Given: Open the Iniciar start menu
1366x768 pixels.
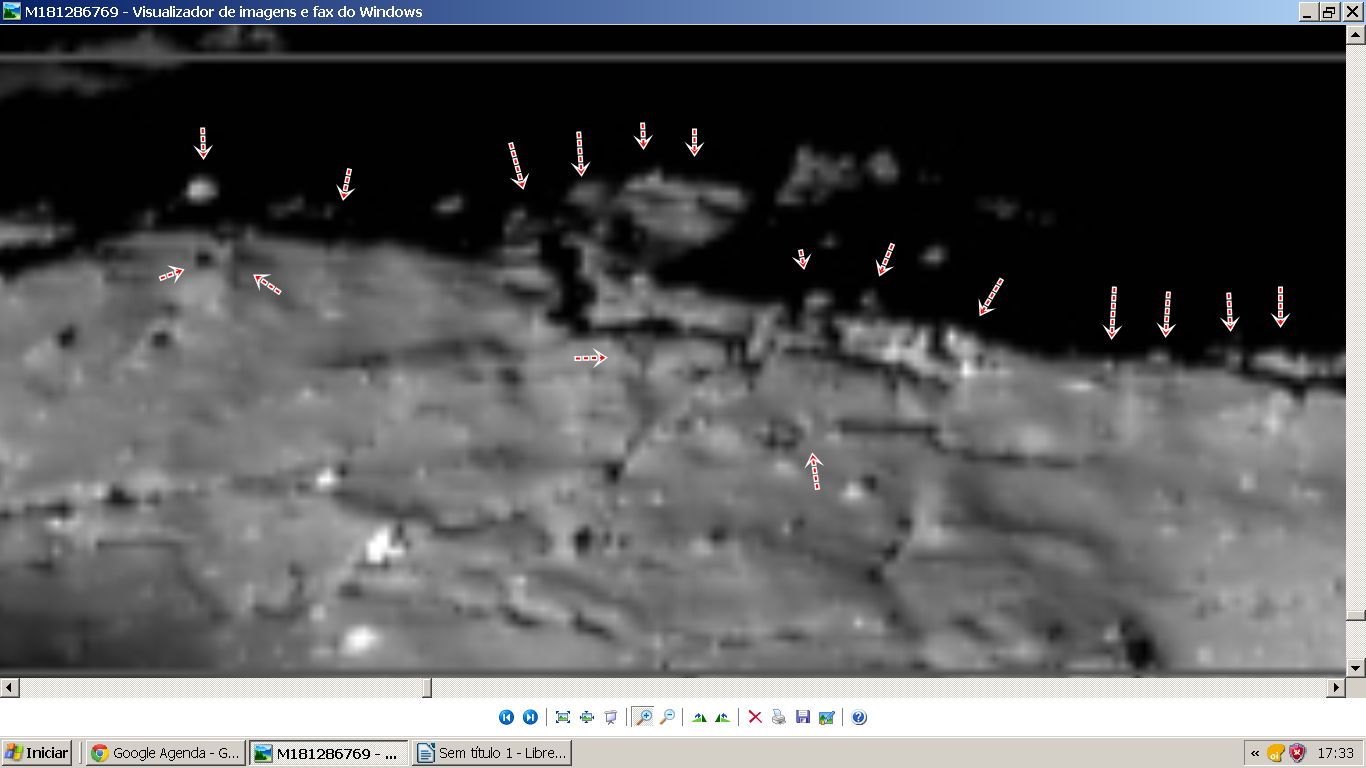Looking at the screenshot, I should click(37, 753).
